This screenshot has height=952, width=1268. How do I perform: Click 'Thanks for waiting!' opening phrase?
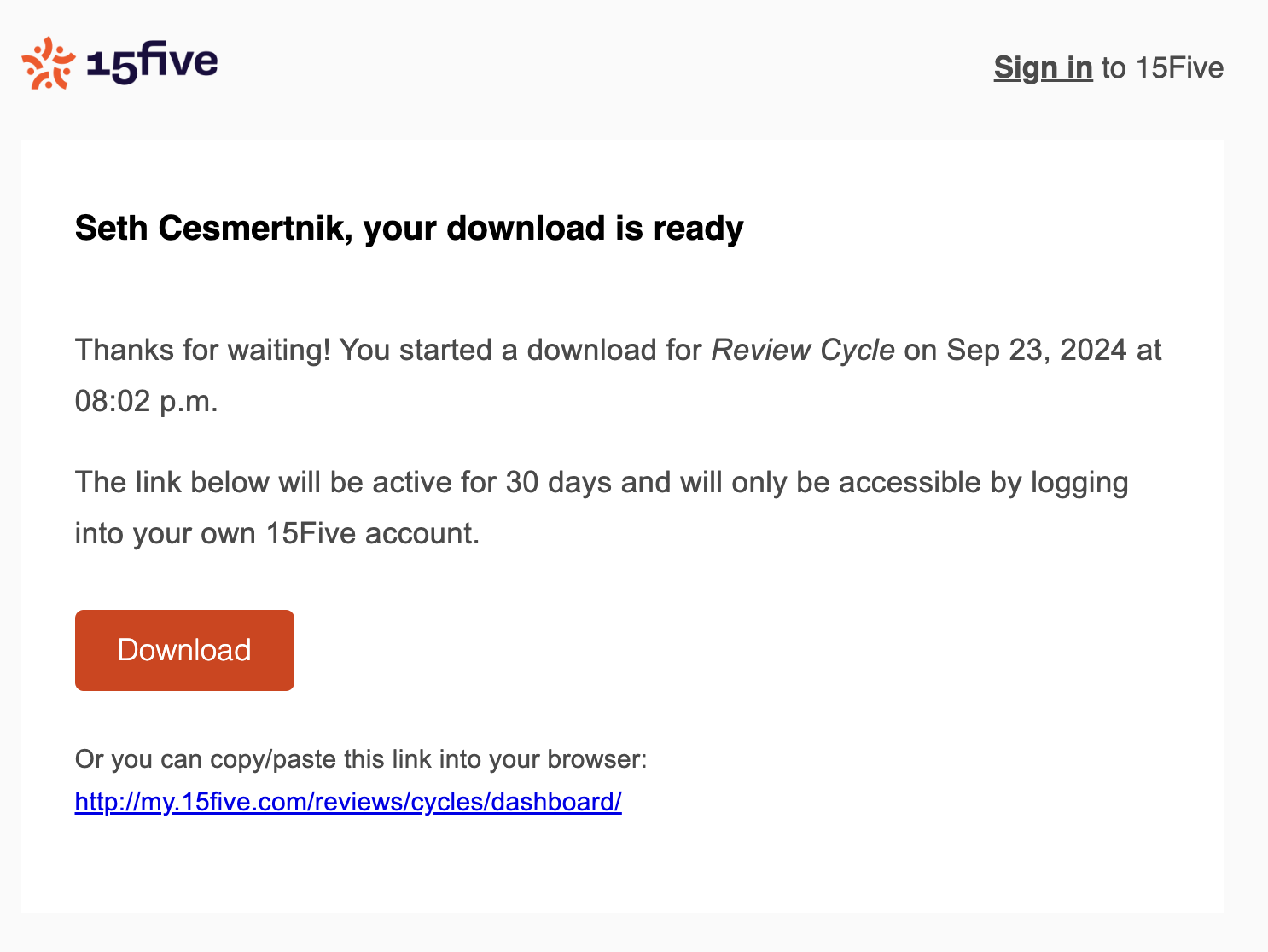(x=202, y=350)
